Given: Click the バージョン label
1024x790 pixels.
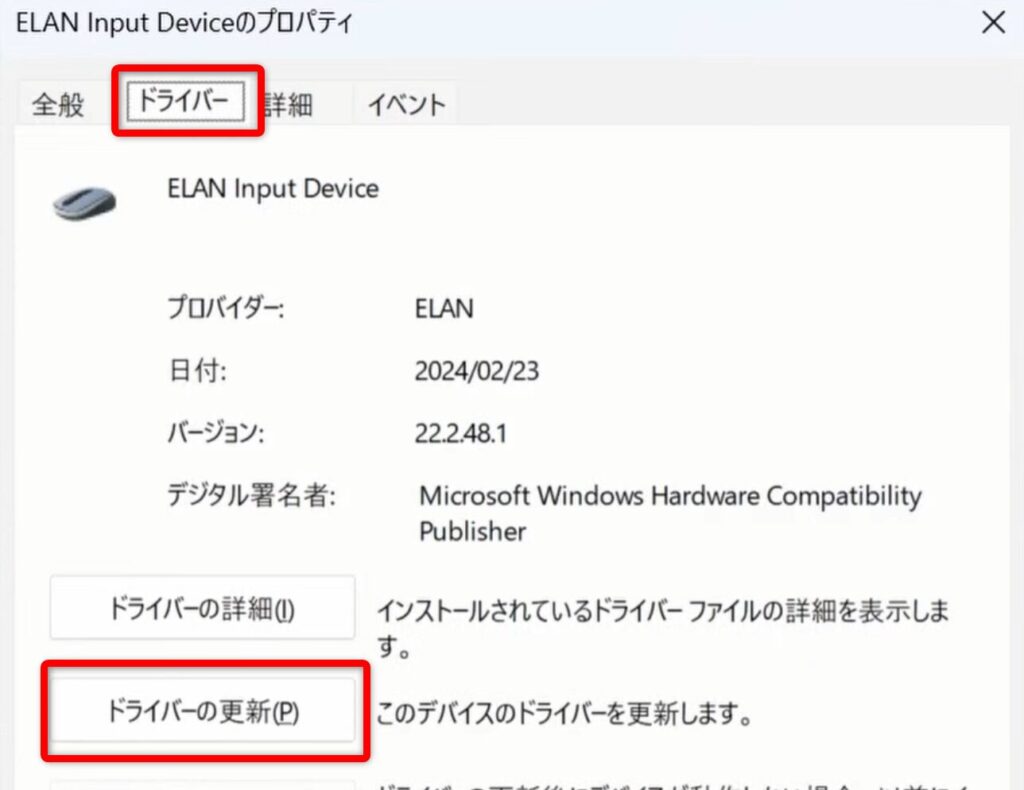Looking at the screenshot, I should pyautogui.click(x=215, y=433).
